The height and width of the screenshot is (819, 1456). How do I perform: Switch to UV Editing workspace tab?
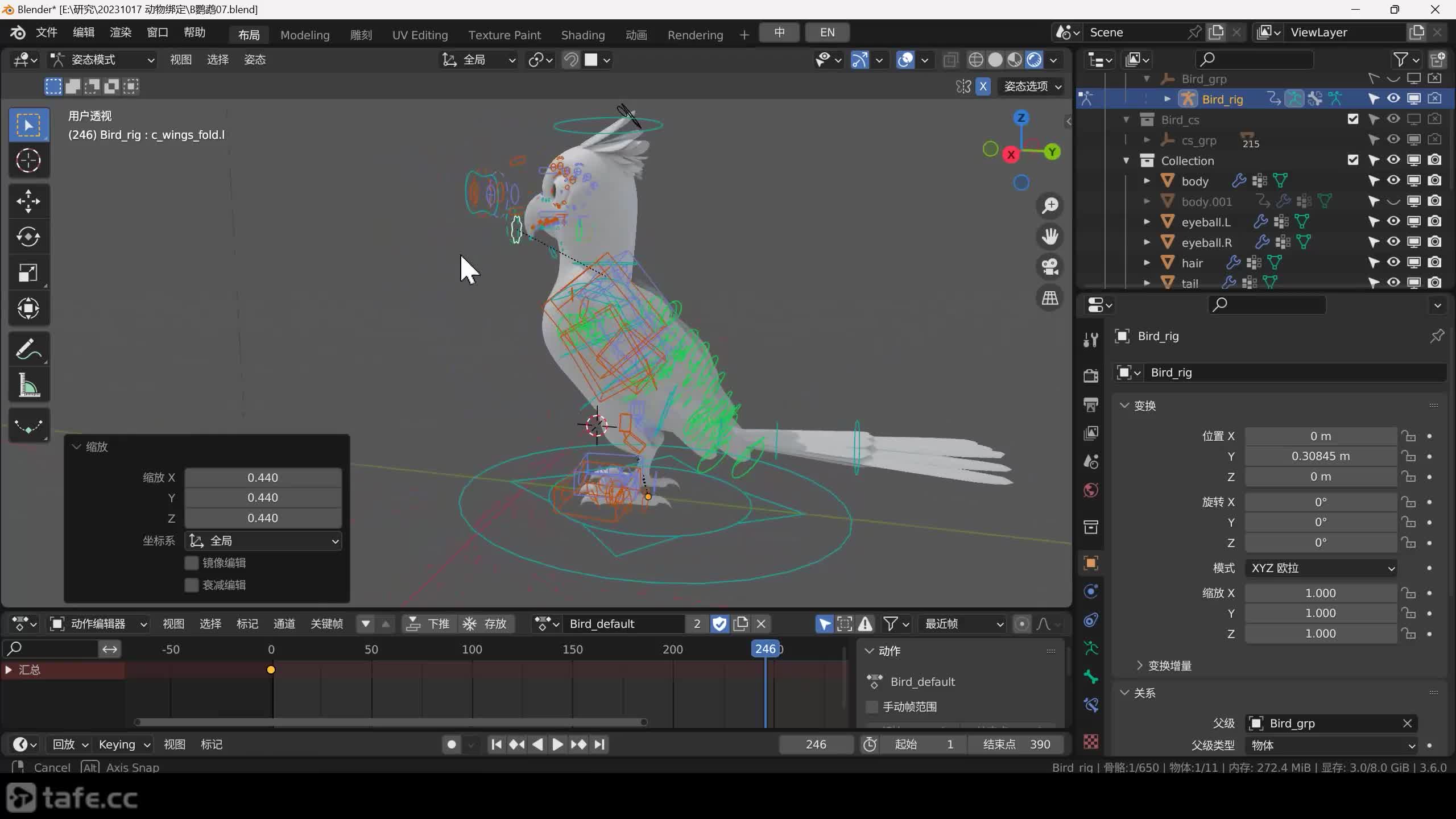coord(420,35)
